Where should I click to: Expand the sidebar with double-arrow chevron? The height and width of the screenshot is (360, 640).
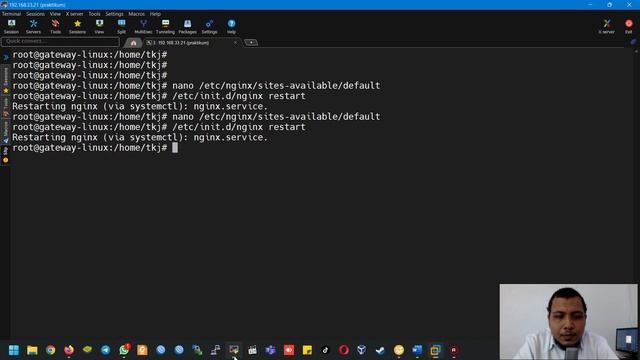coord(6,57)
